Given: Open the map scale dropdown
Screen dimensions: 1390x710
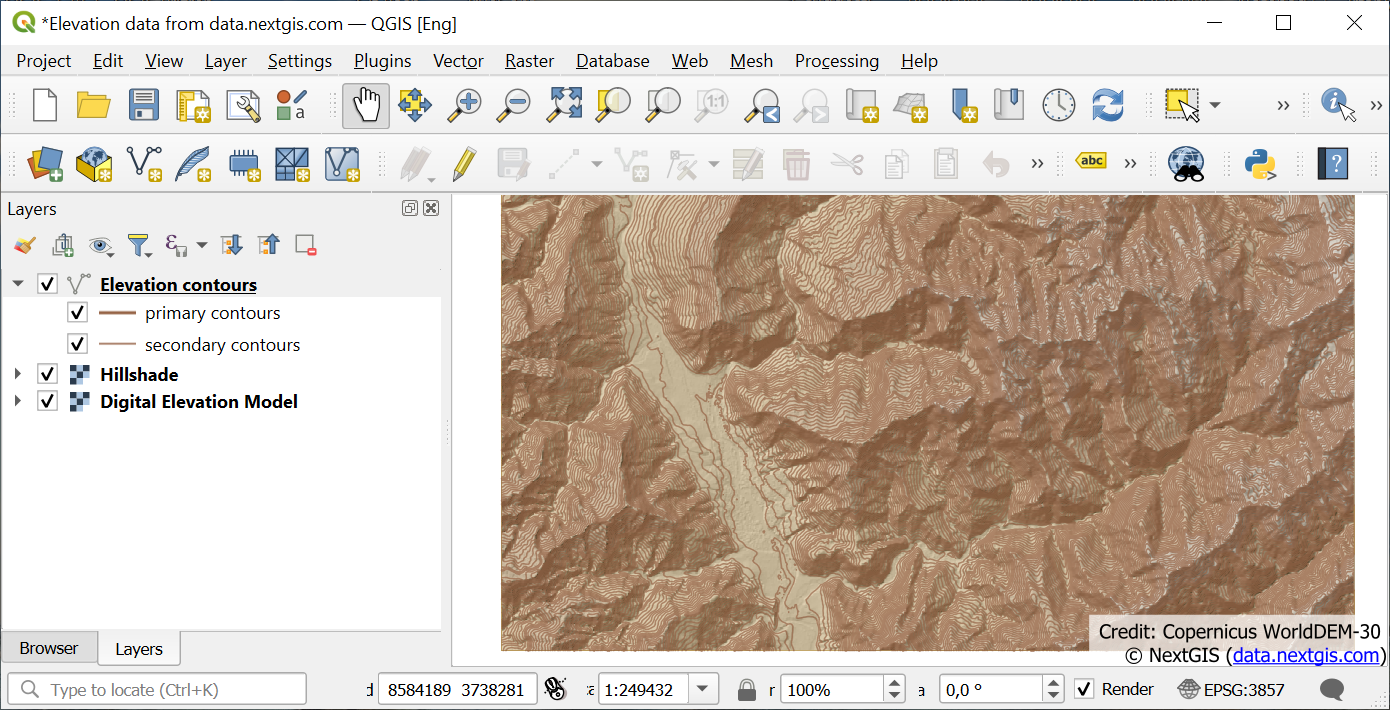Looking at the screenshot, I should pyautogui.click(x=703, y=689).
